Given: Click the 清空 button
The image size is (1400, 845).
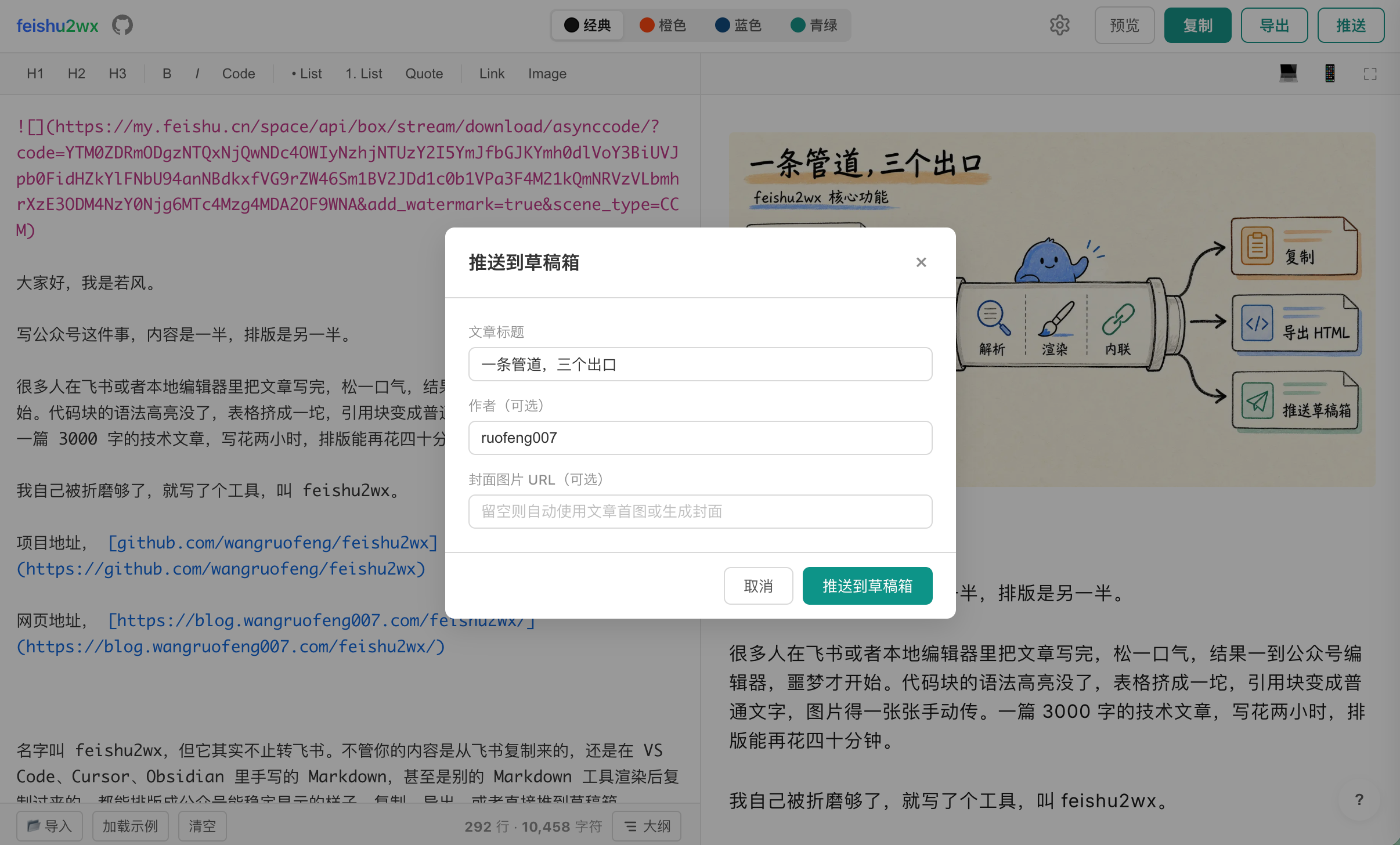Looking at the screenshot, I should point(202,826).
